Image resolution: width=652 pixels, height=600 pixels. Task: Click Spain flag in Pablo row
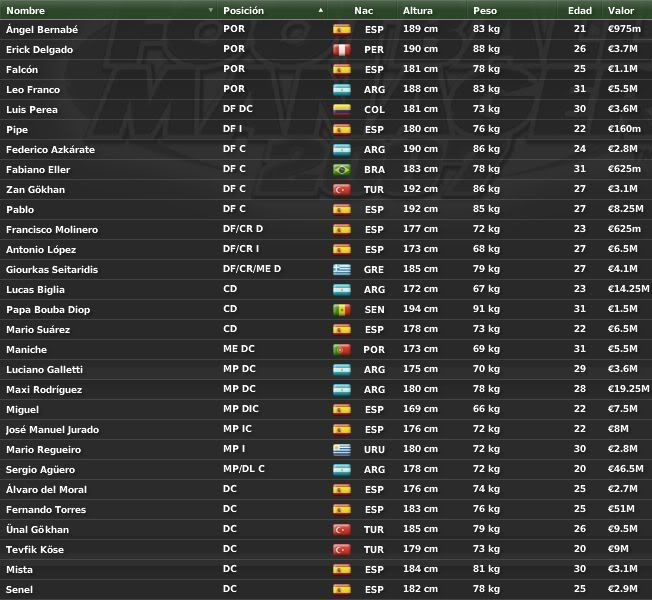pos(342,210)
